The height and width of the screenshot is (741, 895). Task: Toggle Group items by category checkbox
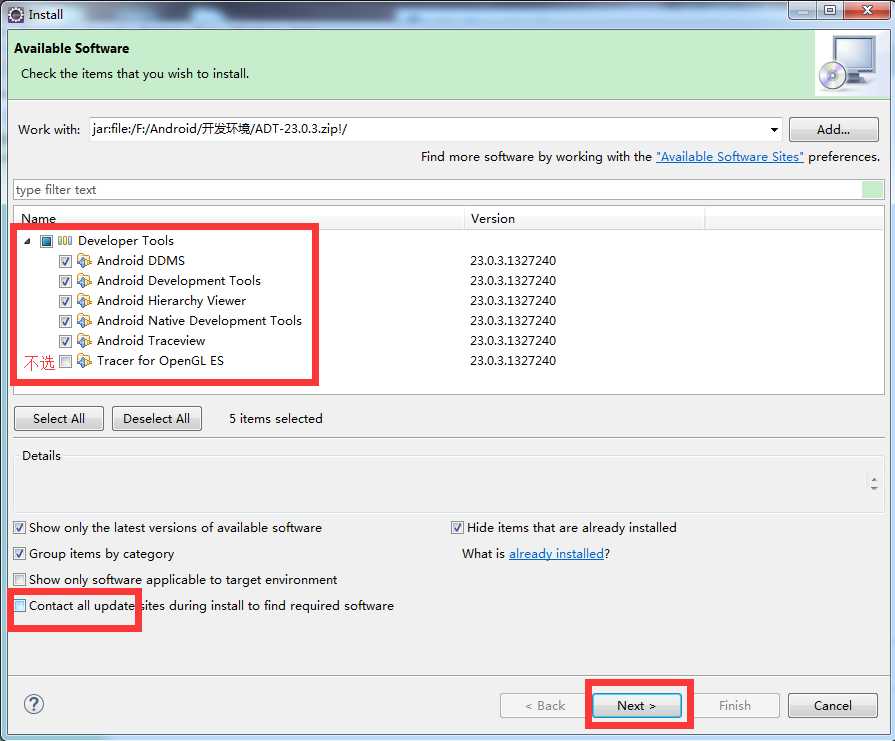(x=19, y=554)
